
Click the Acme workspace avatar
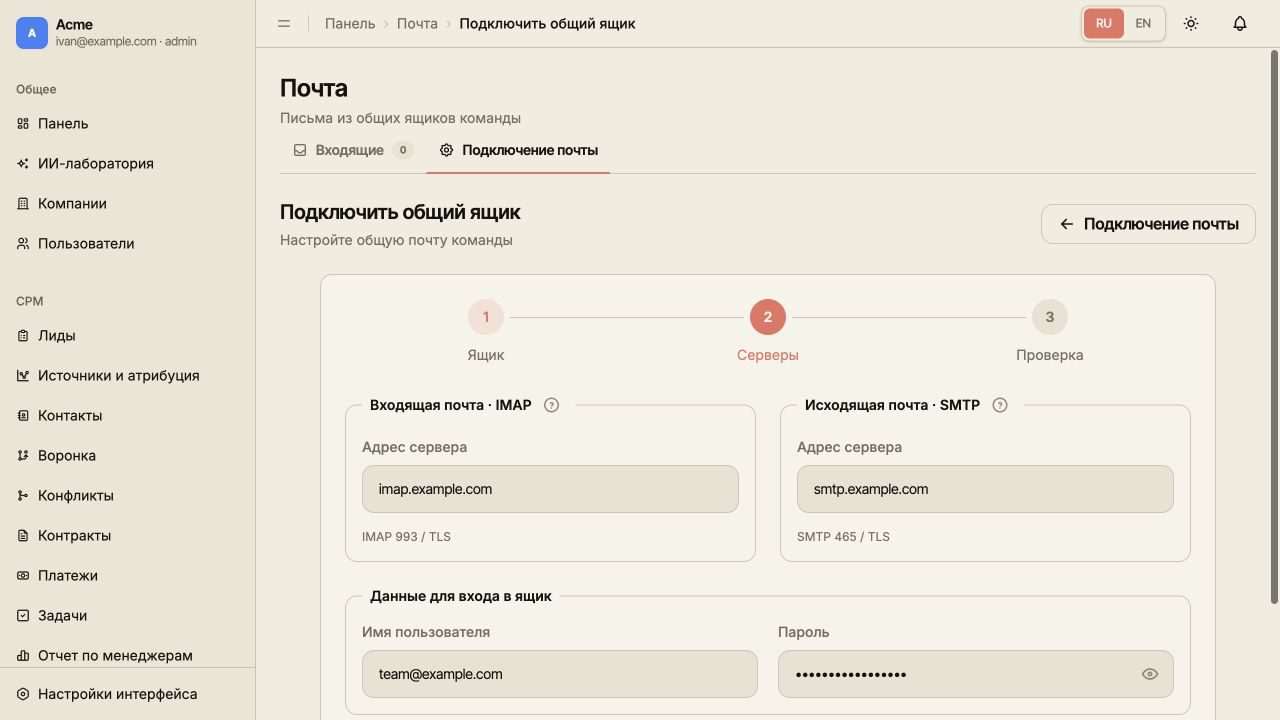(x=32, y=33)
